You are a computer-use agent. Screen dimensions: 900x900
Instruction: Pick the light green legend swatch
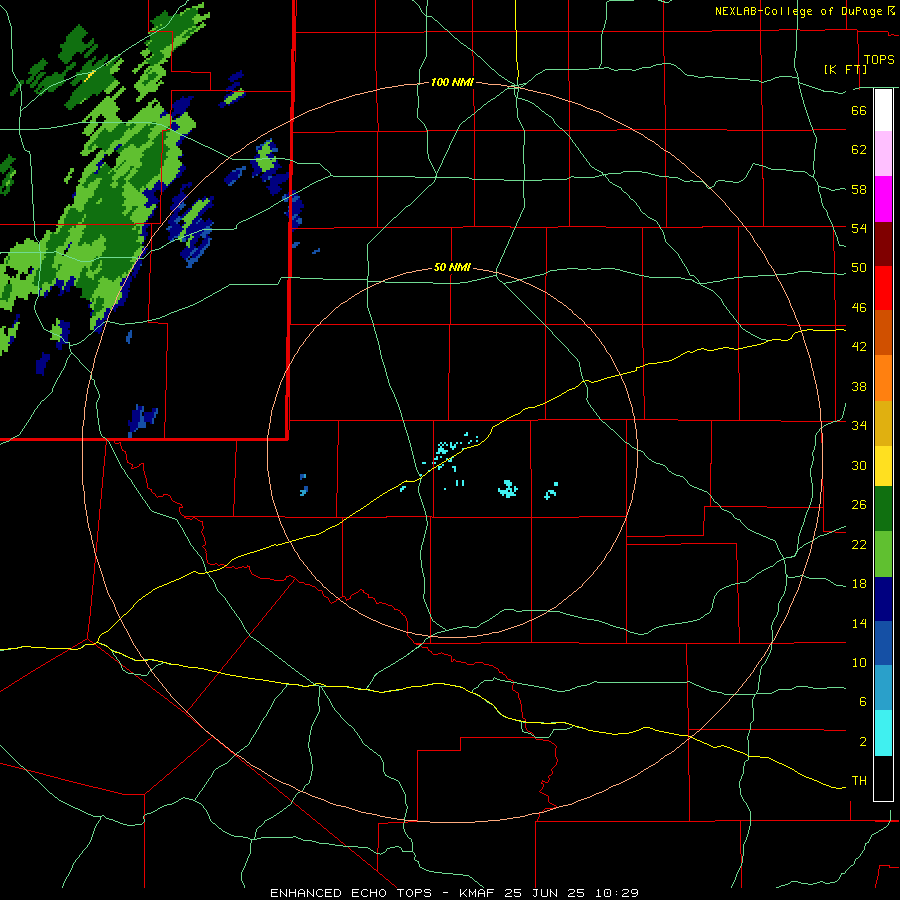tap(883, 554)
